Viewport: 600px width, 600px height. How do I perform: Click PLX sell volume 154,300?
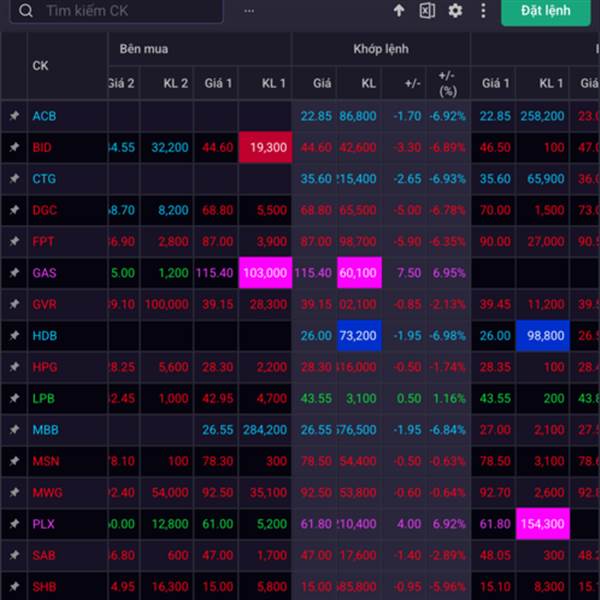tap(542, 524)
